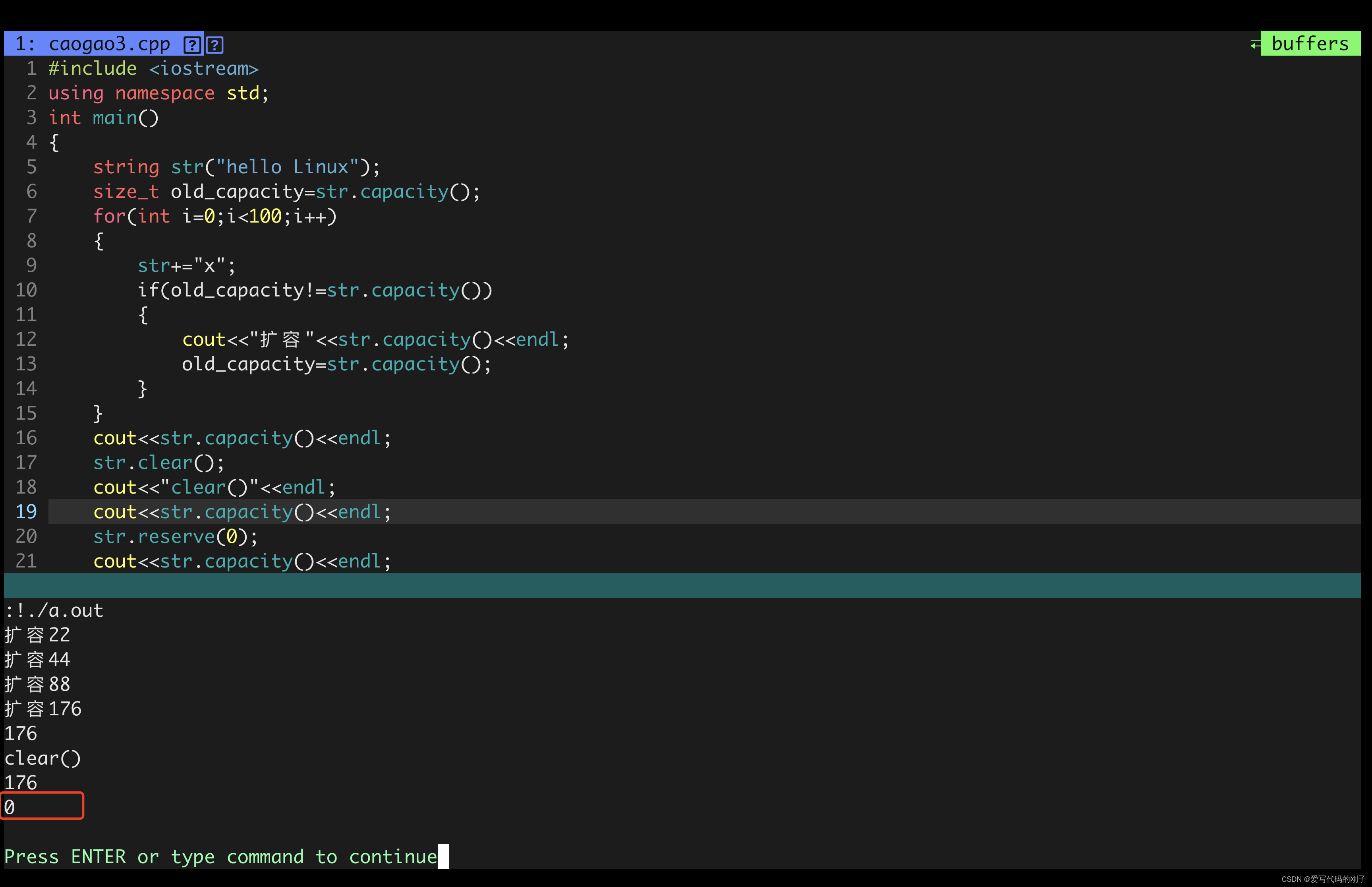Click the cout<<"clear()" statement

pos(214,488)
